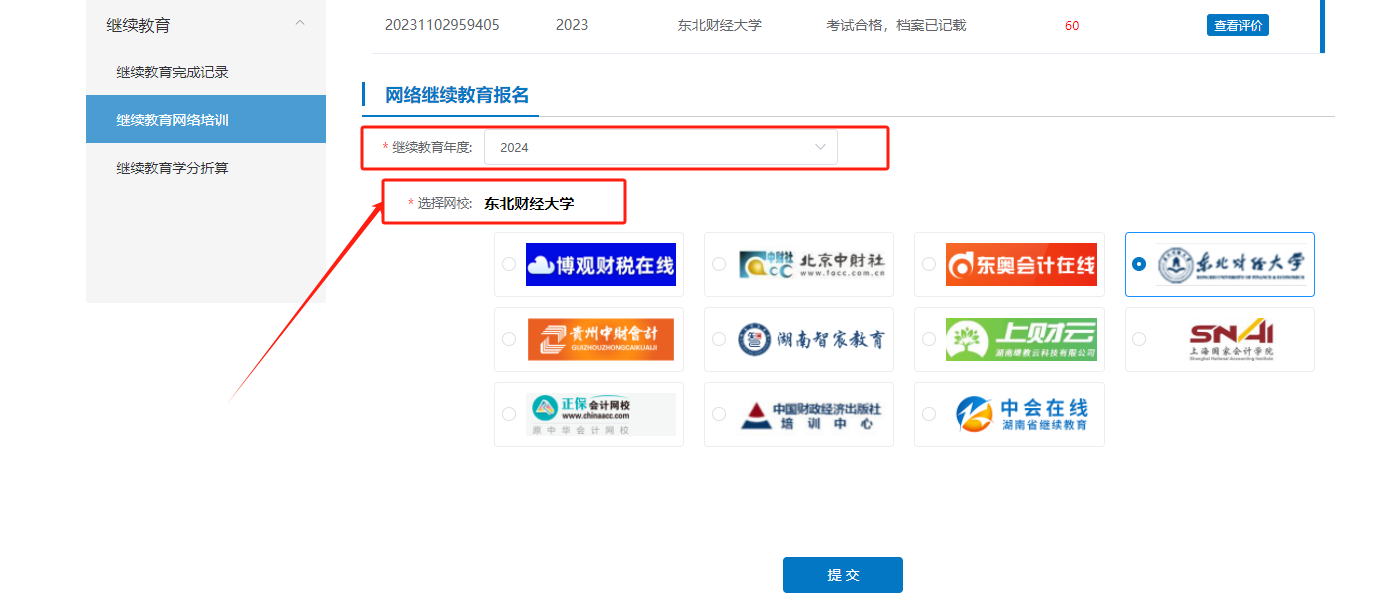
Task: Click the 博观财税在线 logo
Action: tap(600, 265)
